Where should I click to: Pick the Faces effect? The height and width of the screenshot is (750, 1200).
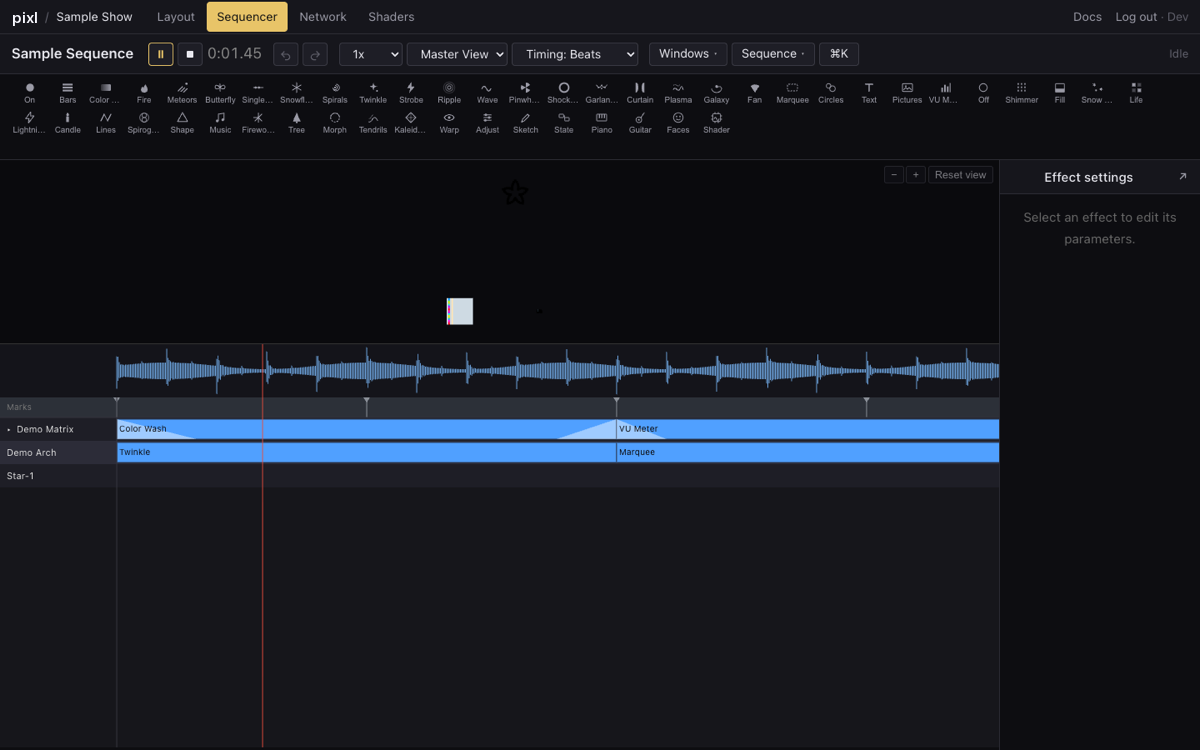click(x=678, y=123)
